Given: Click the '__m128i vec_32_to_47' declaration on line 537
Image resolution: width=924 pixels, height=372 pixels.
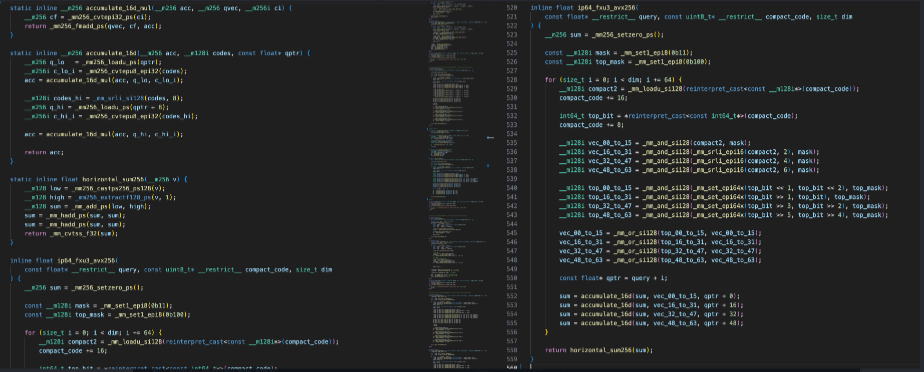Looking at the screenshot, I should (x=689, y=161).
